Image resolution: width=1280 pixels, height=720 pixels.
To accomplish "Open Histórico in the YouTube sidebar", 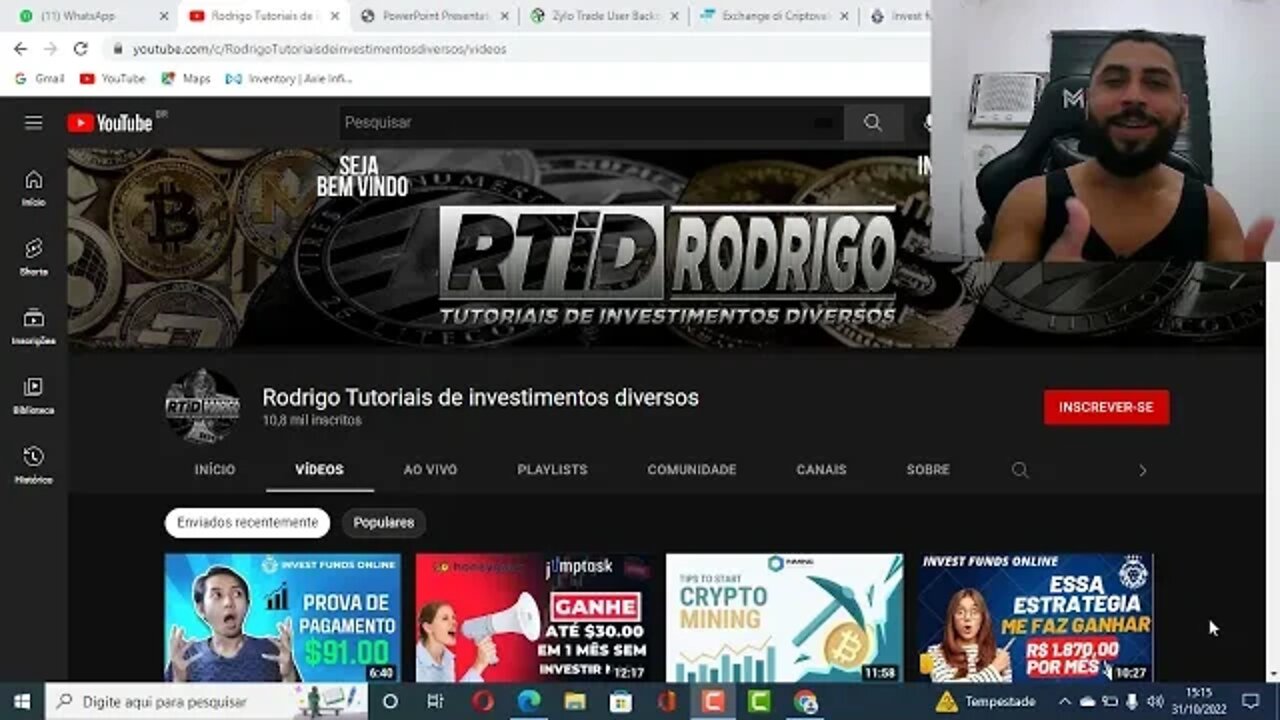I will click(34, 466).
